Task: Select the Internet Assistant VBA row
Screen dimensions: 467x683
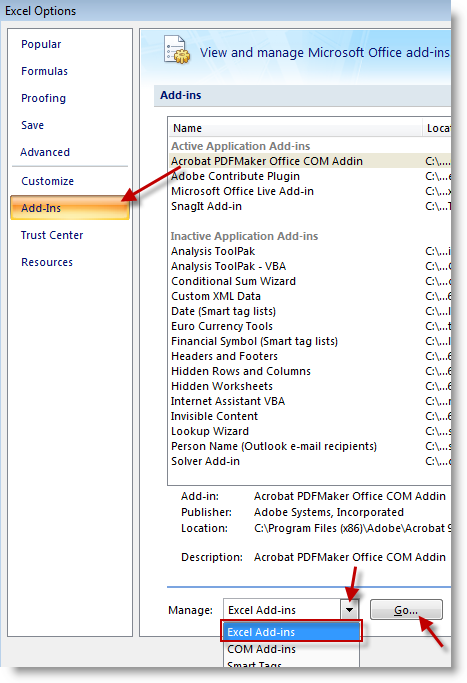Action: [x=310, y=402]
